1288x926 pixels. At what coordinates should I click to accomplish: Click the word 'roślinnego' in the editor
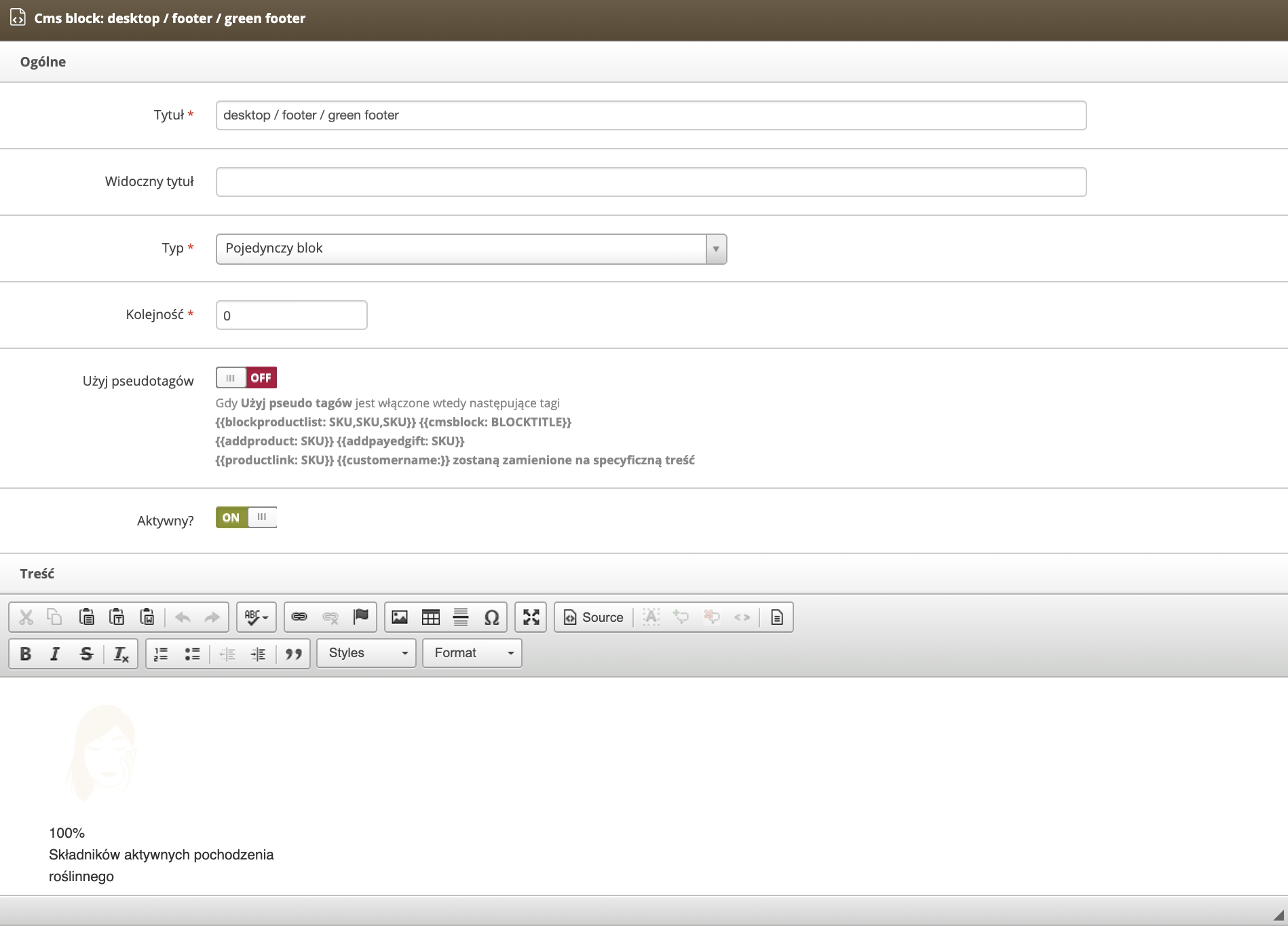click(81, 876)
